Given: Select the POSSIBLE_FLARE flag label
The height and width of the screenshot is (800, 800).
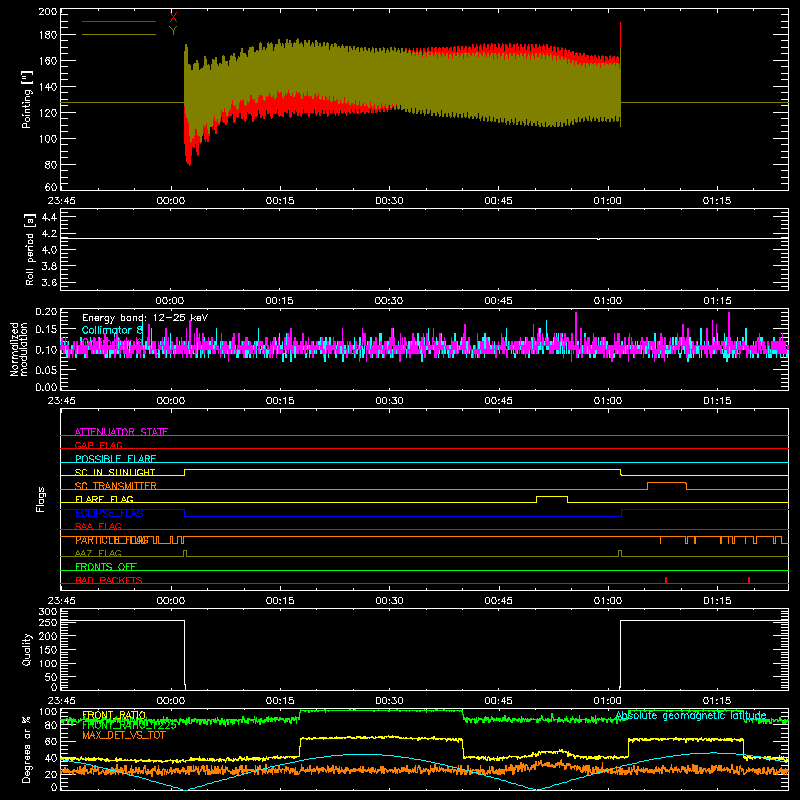Looking at the screenshot, I should [x=115, y=459].
